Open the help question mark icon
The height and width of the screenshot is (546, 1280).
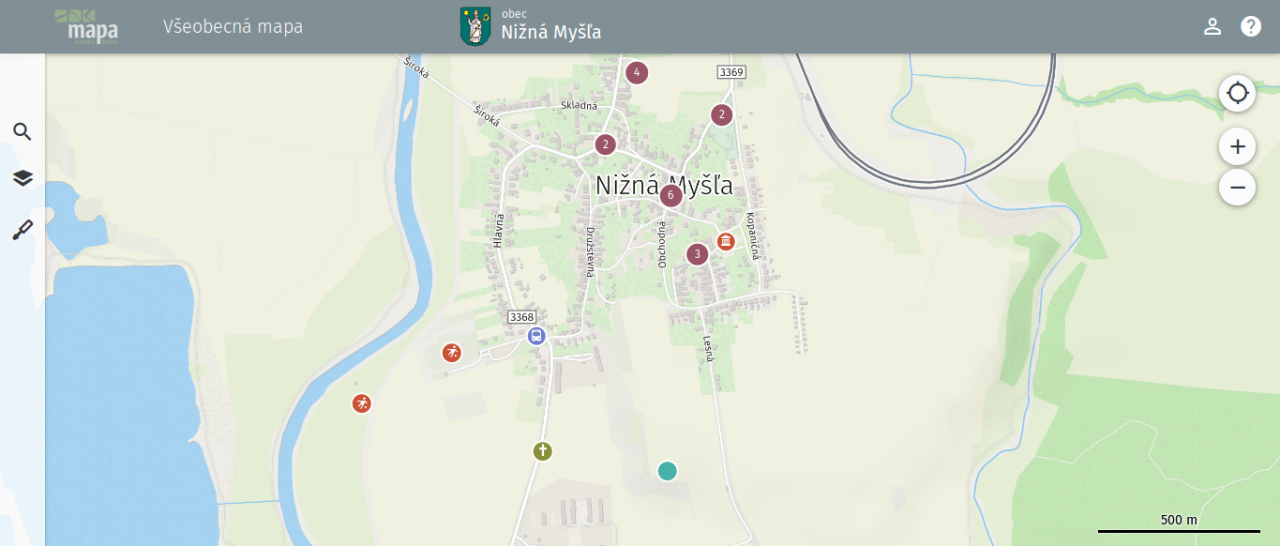(x=1251, y=27)
